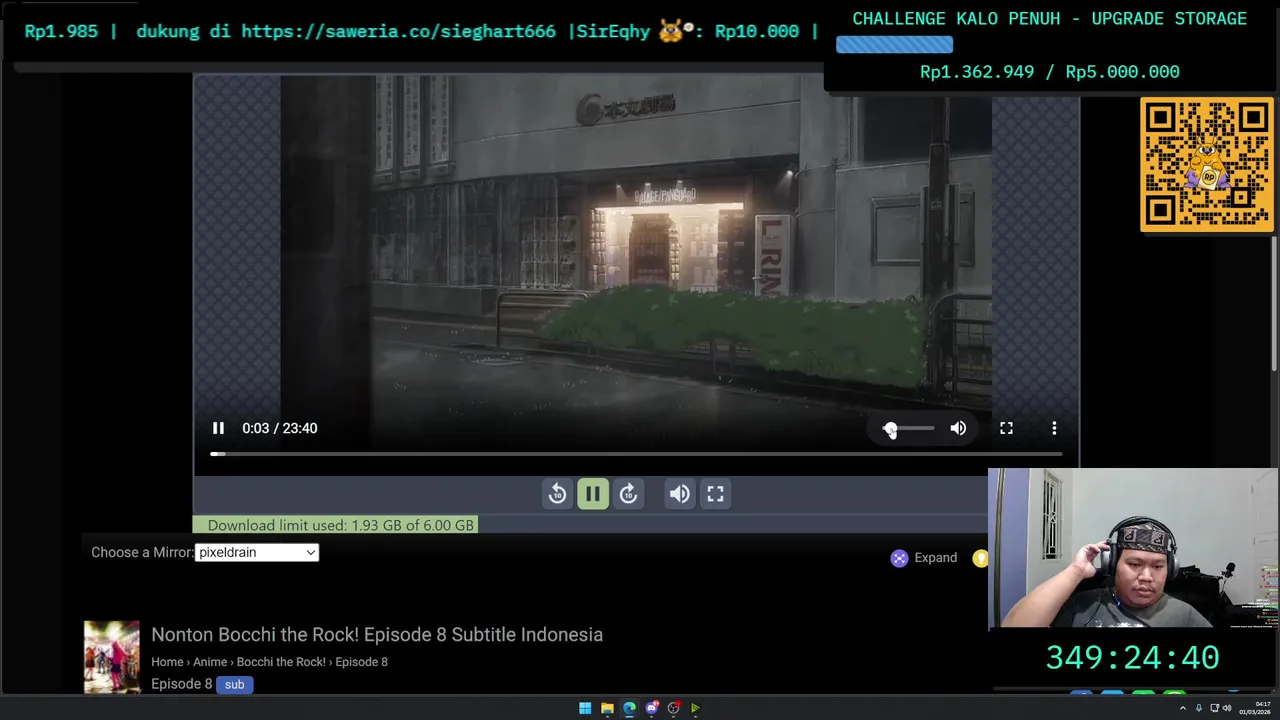
Task: Open File Explorer from the taskbar
Action: pos(607,708)
